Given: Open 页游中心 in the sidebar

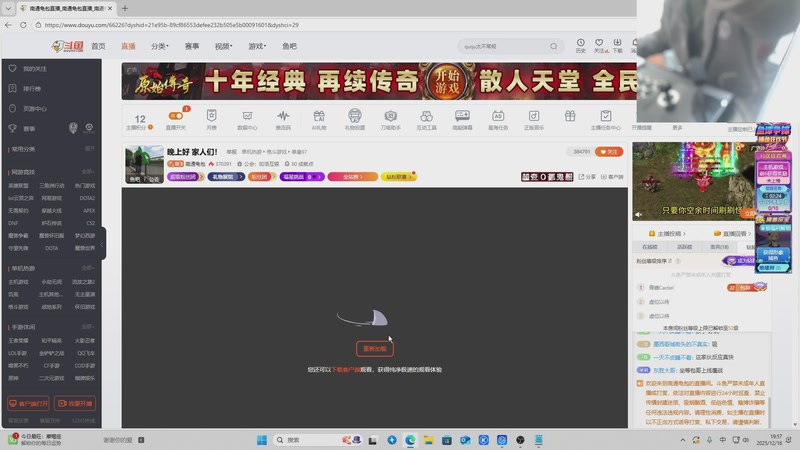Looking at the screenshot, I should click(35, 109).
